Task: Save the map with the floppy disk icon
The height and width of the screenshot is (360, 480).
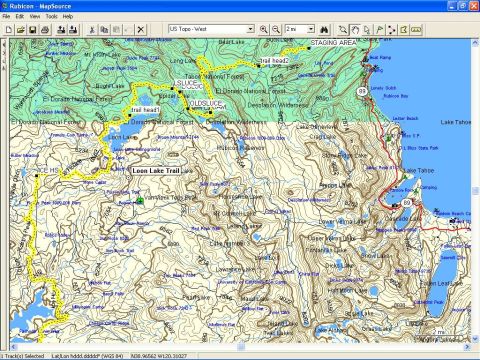Action: (x=33, y=30)
